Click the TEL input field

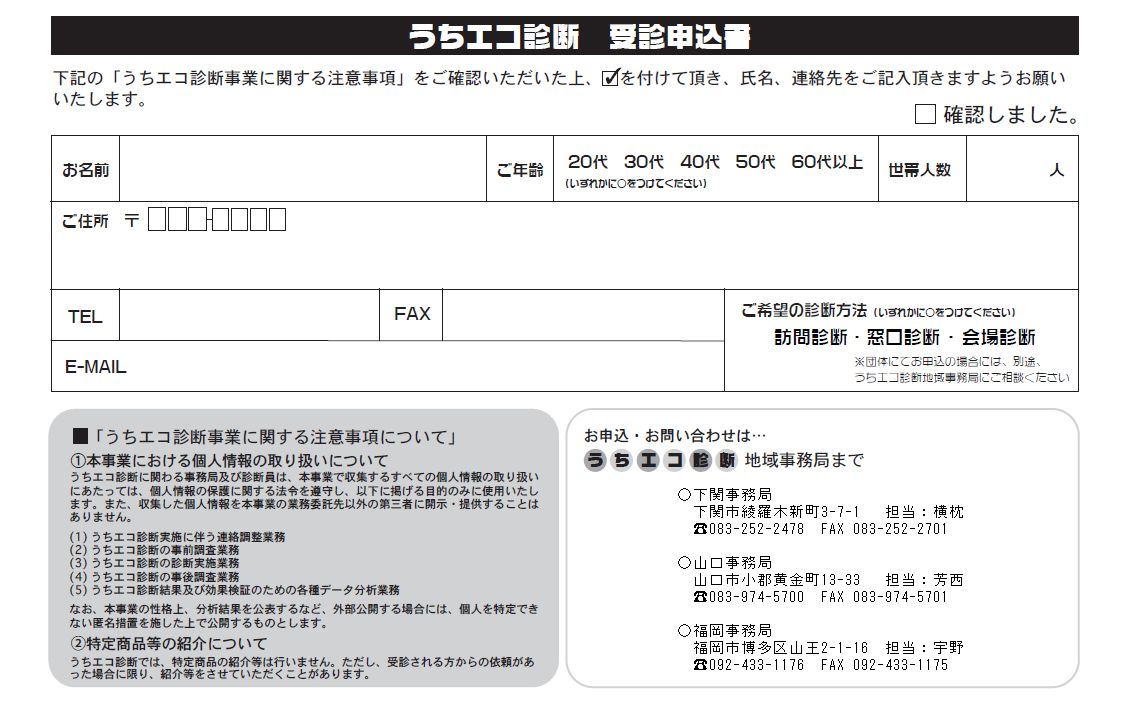point(249,315)
